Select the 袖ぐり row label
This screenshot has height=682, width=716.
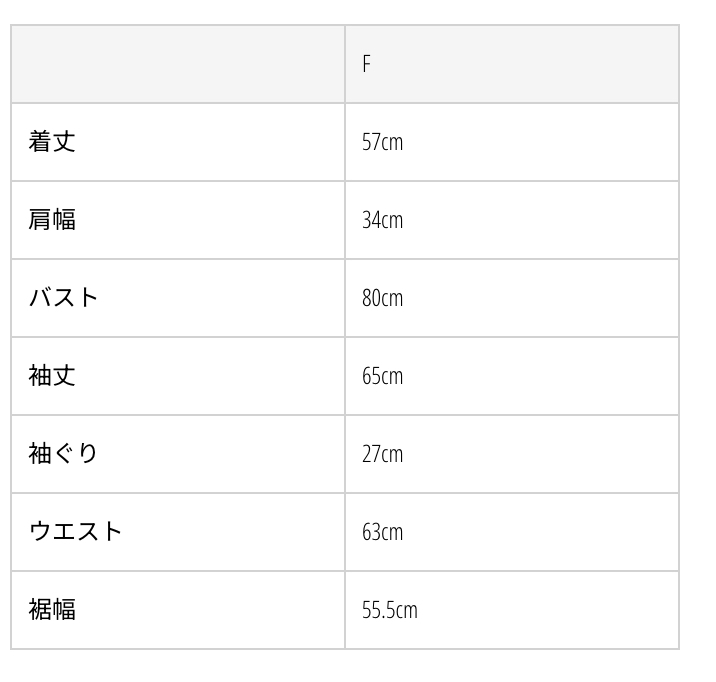pos(64,454)
